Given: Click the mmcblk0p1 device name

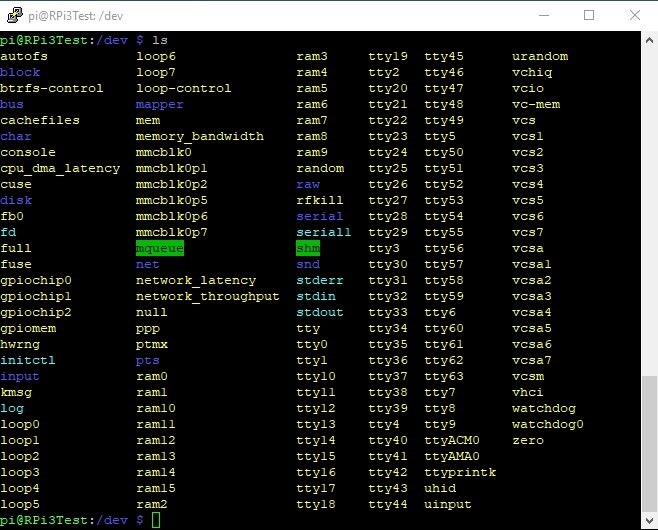Looking at the screenshot, I should pyautogui.click(x=172, y=168).
